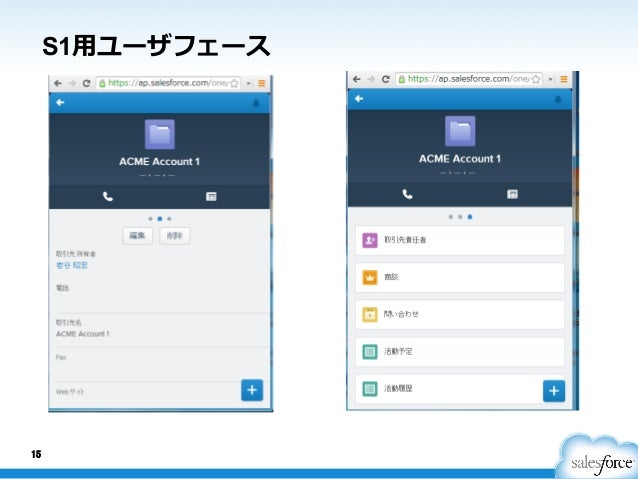Click the 取引先 所有者 field label
The image size is (638, 479).
coord(76,254)
